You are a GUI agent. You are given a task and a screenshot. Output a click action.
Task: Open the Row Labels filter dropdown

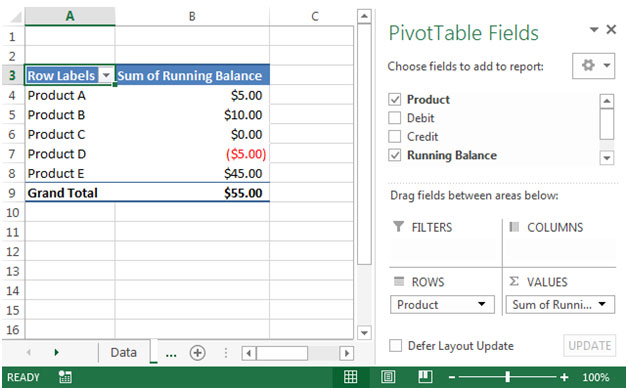(x=106, y=75)
